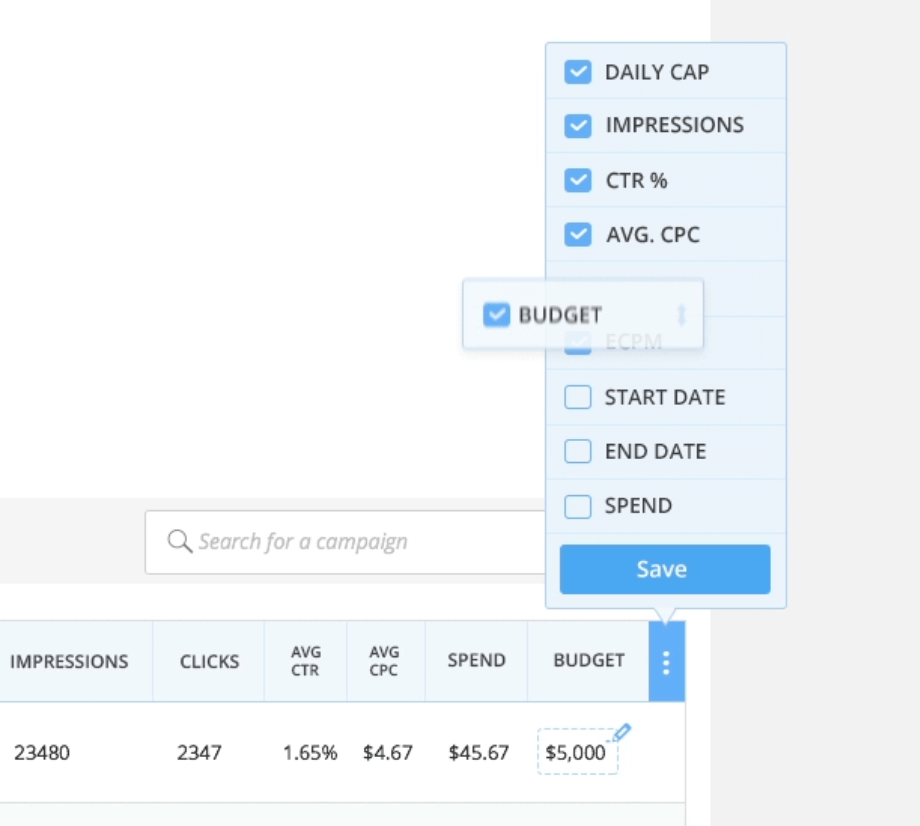
Task: Enable the START DATE checkbox
Action: pos(577,397)
